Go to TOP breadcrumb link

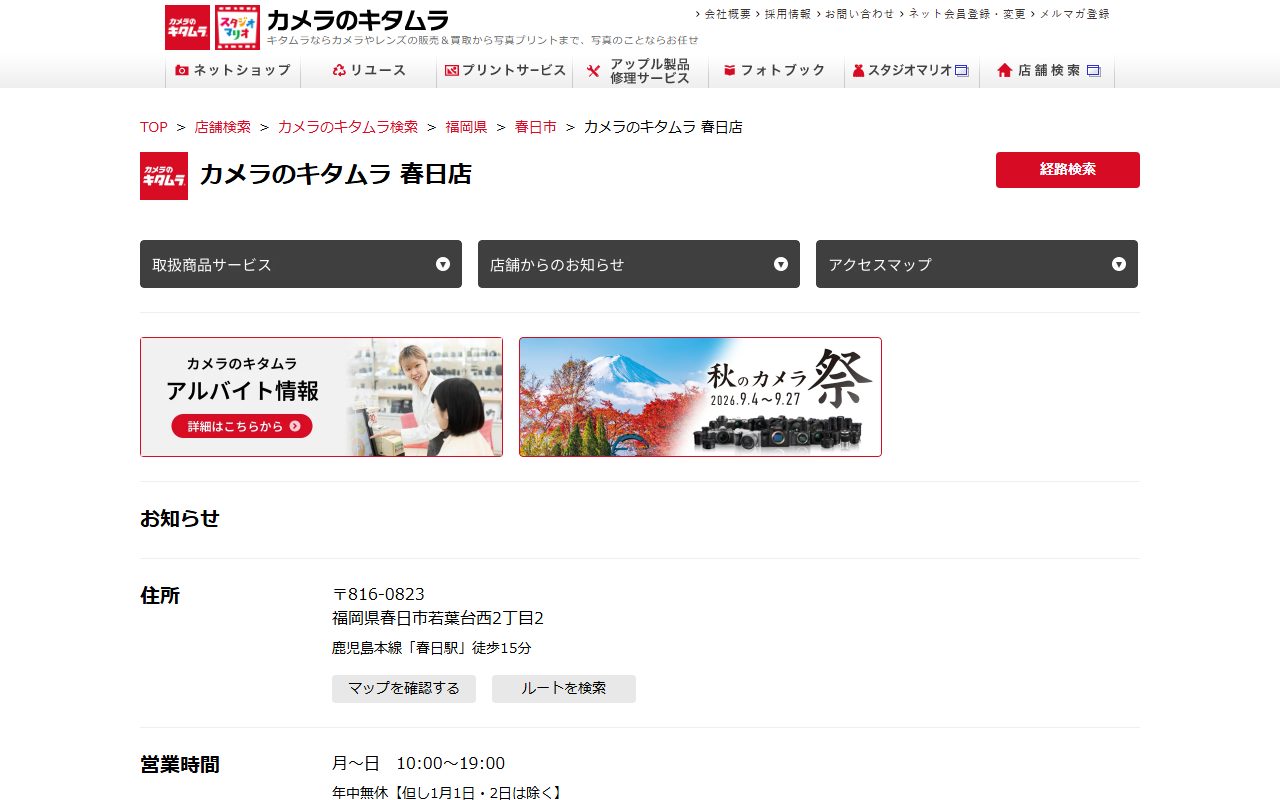(154, 127)
